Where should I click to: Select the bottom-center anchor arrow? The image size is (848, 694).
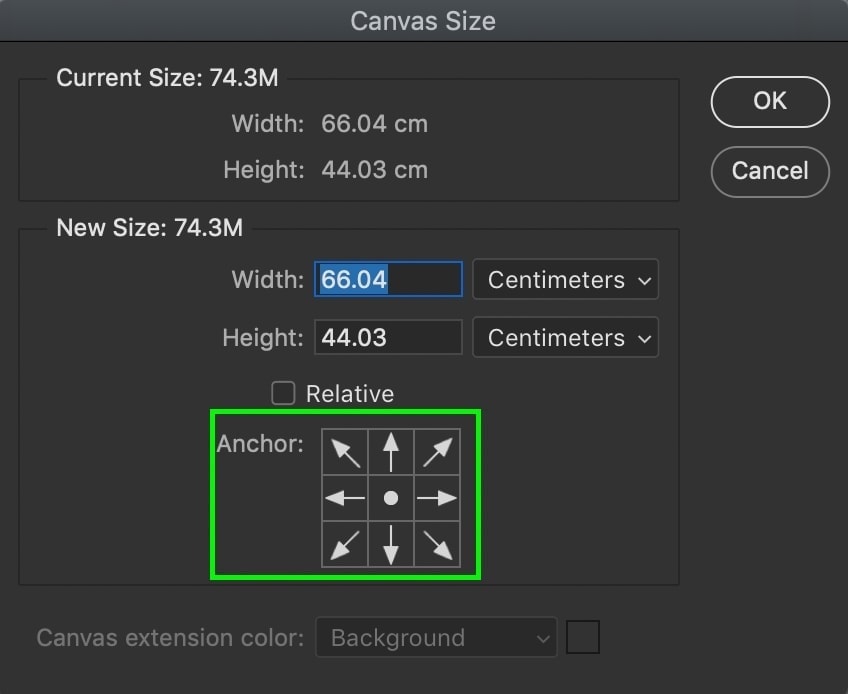pos(391,543)
